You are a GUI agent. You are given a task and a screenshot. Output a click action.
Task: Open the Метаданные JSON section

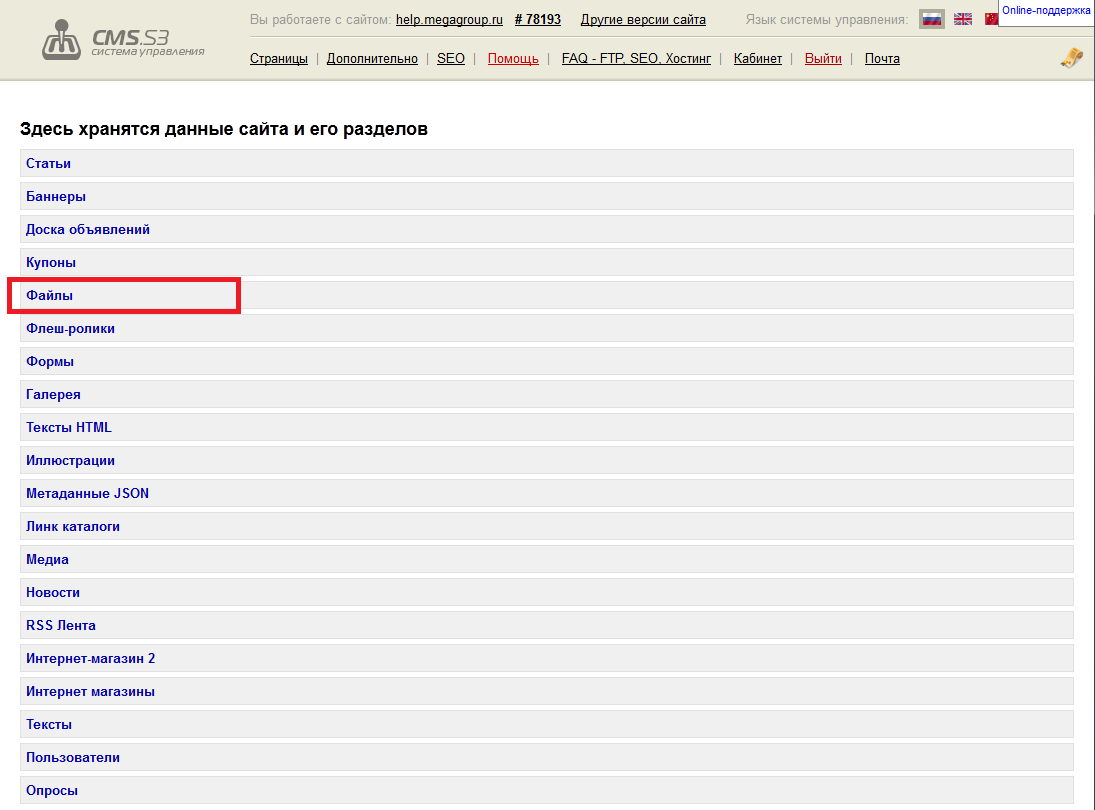(x=87, y=493)
